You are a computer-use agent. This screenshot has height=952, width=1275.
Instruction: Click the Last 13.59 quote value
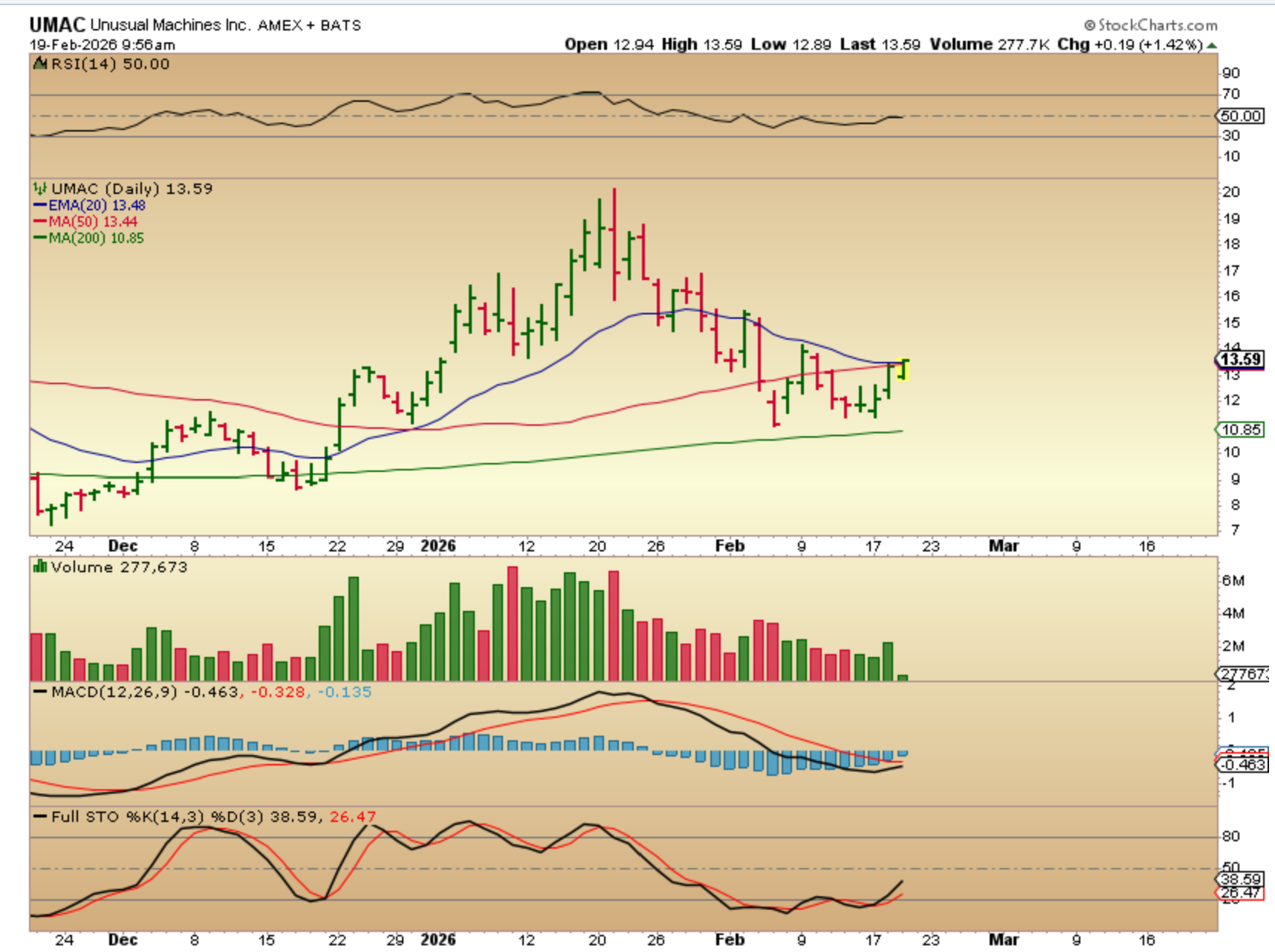[880, 45]
